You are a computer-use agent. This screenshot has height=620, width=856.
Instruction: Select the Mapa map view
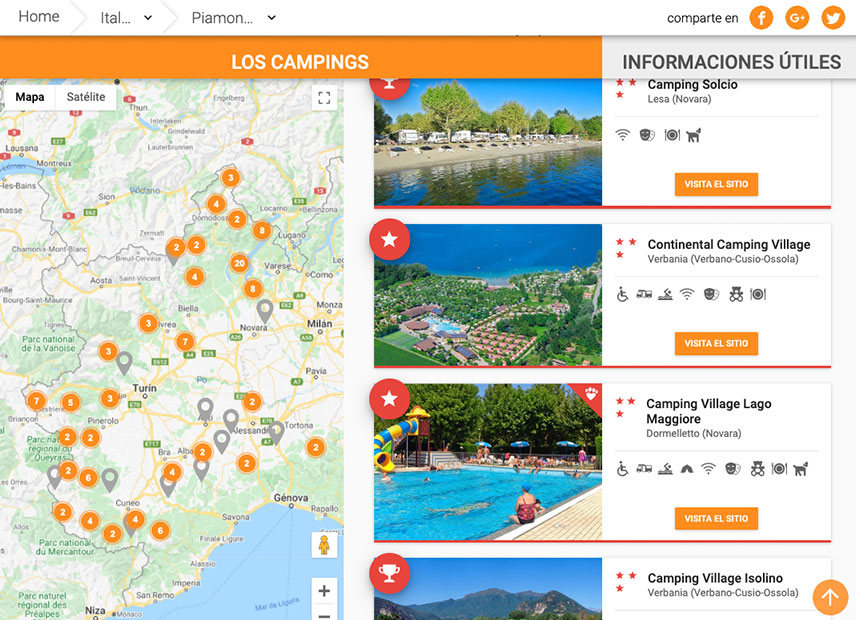click(x=29, y=97)
